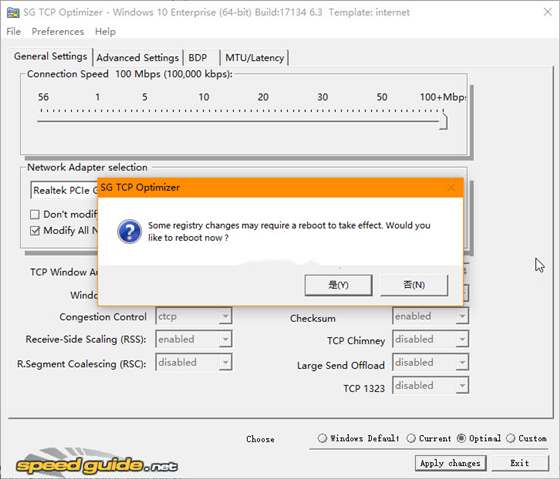Open the Help menu
Screen dimensions: 560x479
tap(105, 31)
